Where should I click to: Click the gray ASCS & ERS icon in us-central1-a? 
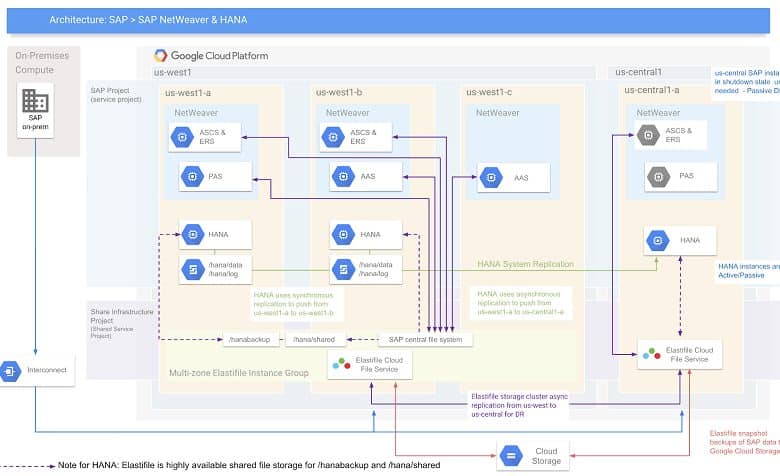(x=648, y=135)
